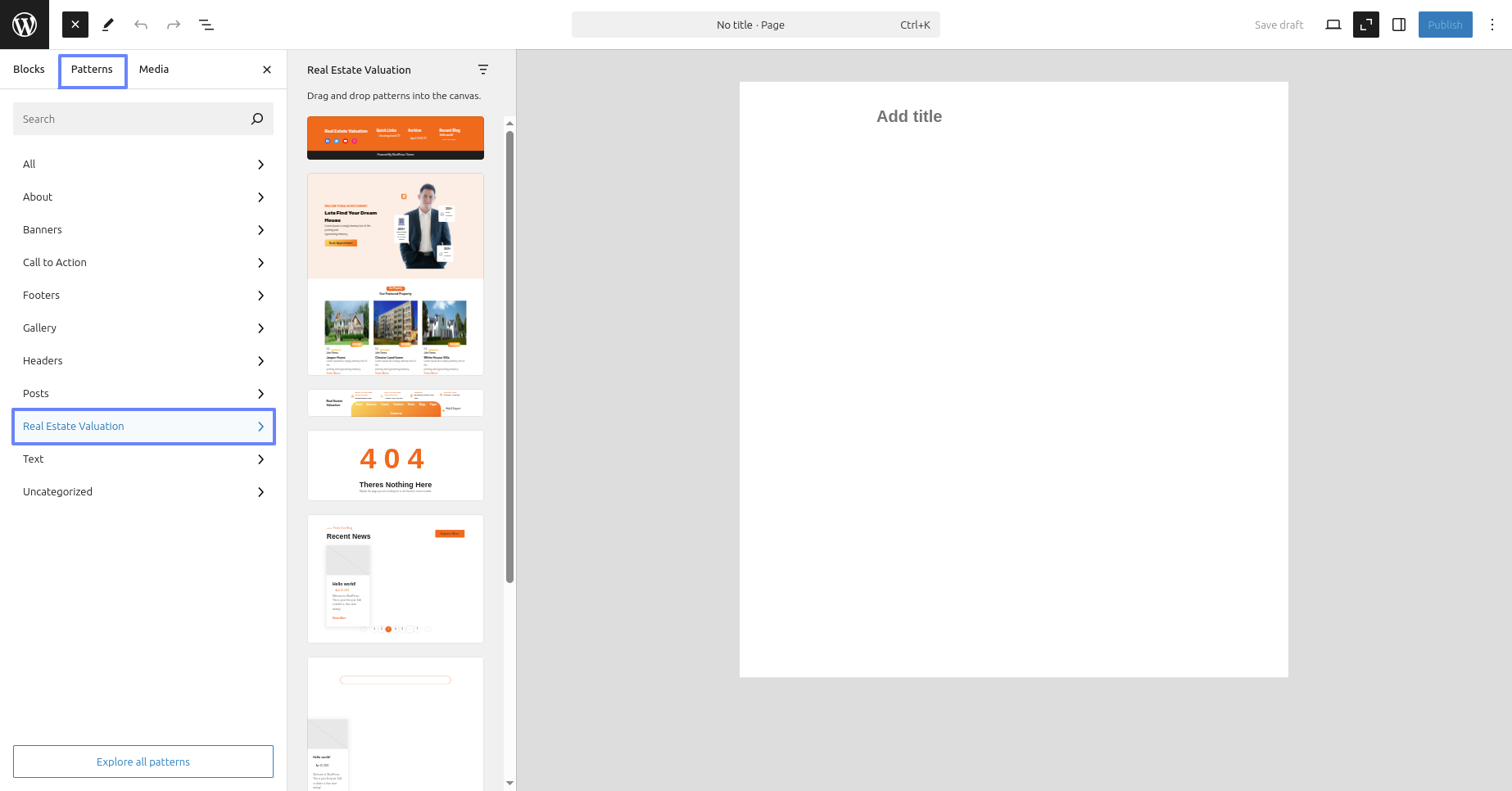Select the Real Estate Valuation category
1512x791 pixels.
pos(143,427)
